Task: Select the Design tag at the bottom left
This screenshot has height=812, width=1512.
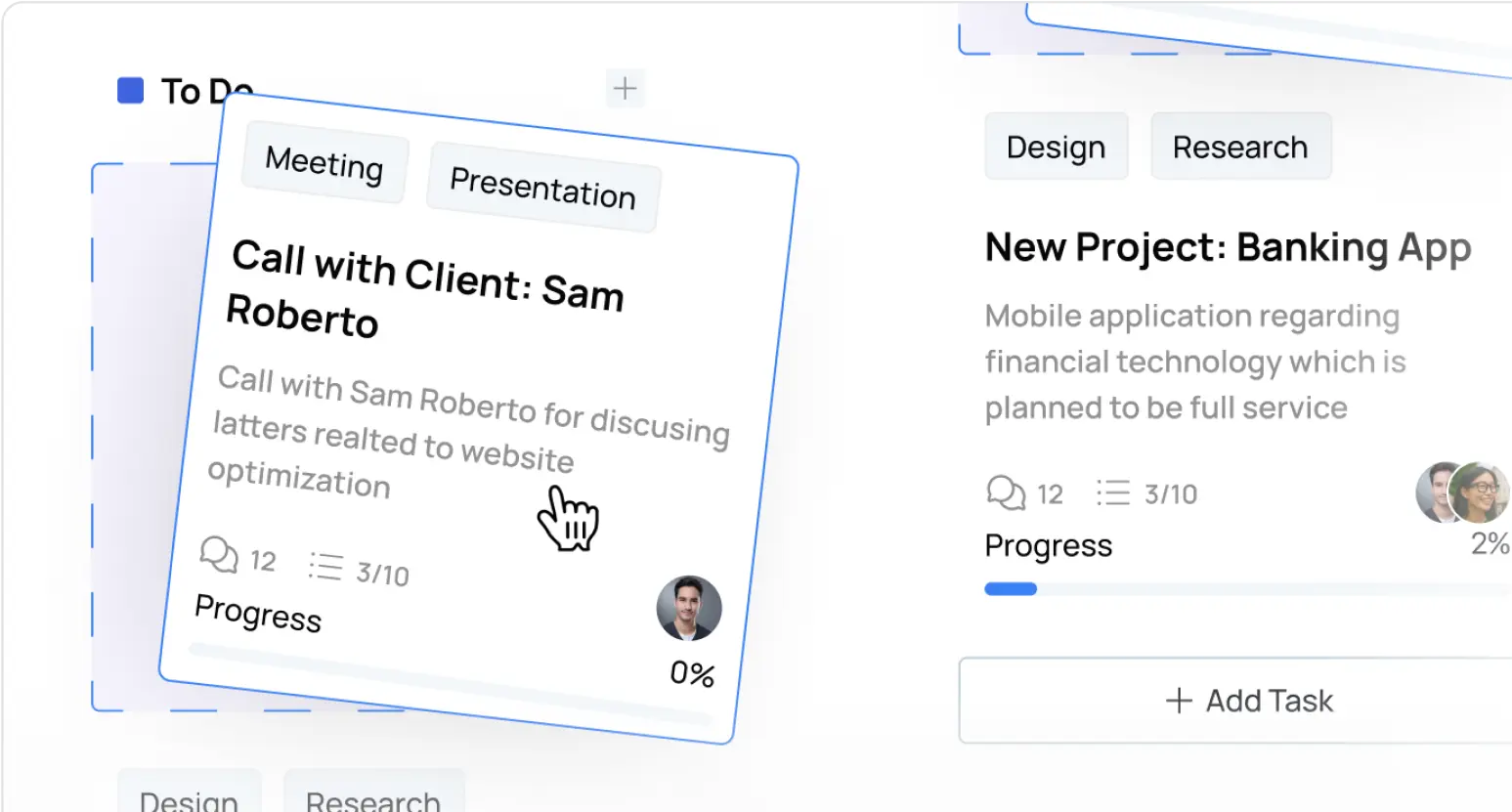Action: 190,799
